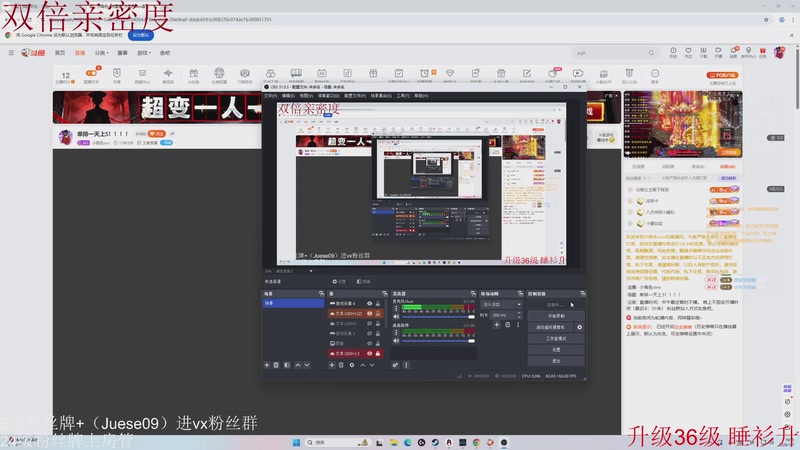800x450 pixels.
Task: Click 工作室模式 studio mode button
Action: click(x=556, y=338)
